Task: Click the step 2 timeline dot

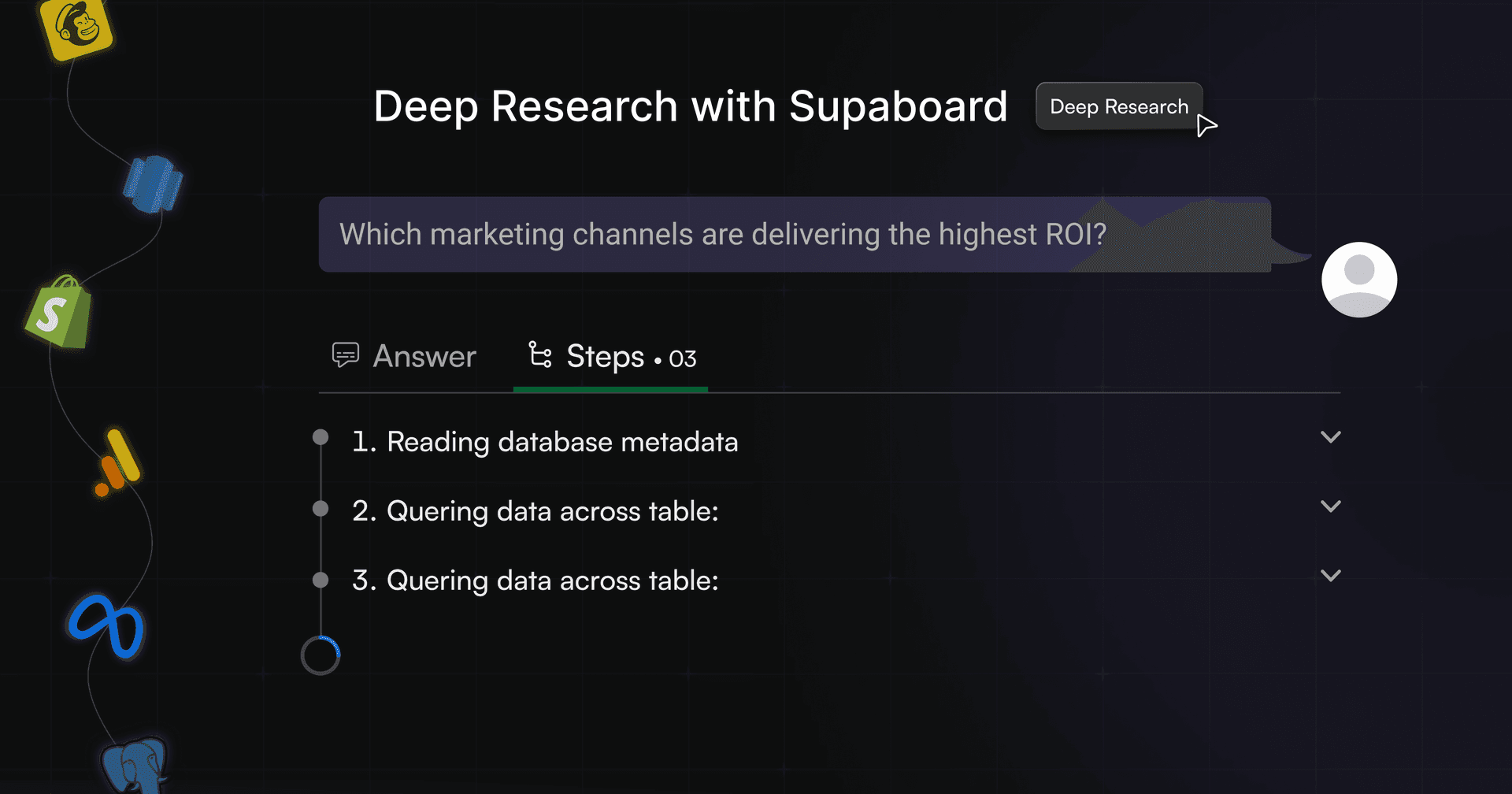Action: tap(321, 509)
